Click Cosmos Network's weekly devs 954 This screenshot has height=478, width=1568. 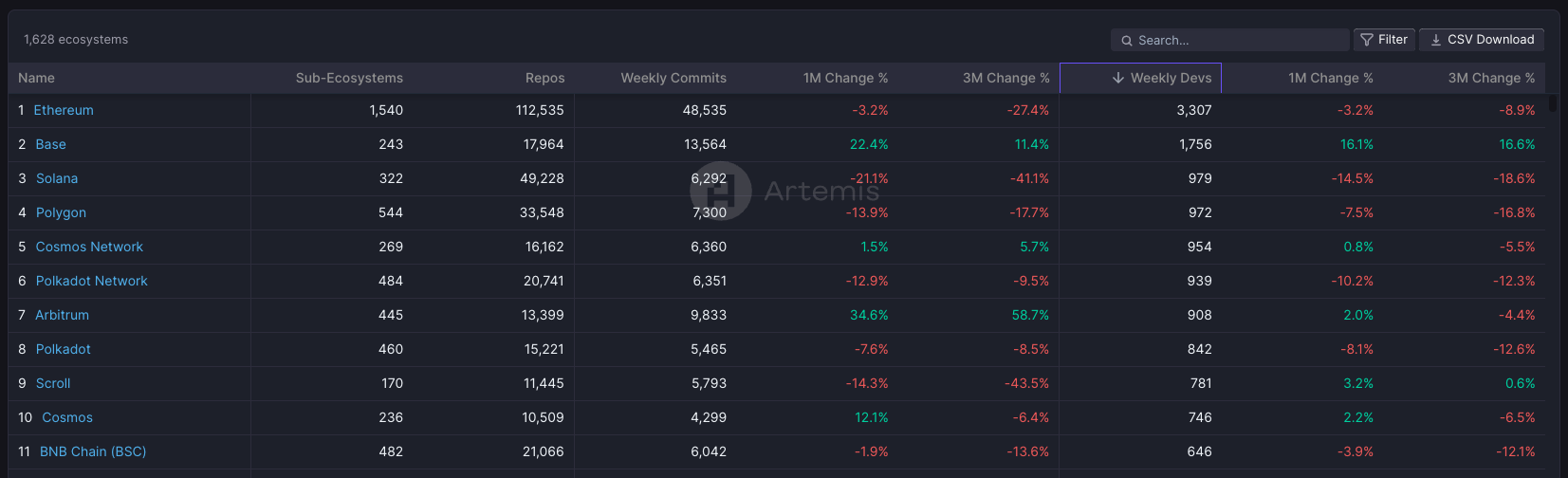pos(1200,247)
